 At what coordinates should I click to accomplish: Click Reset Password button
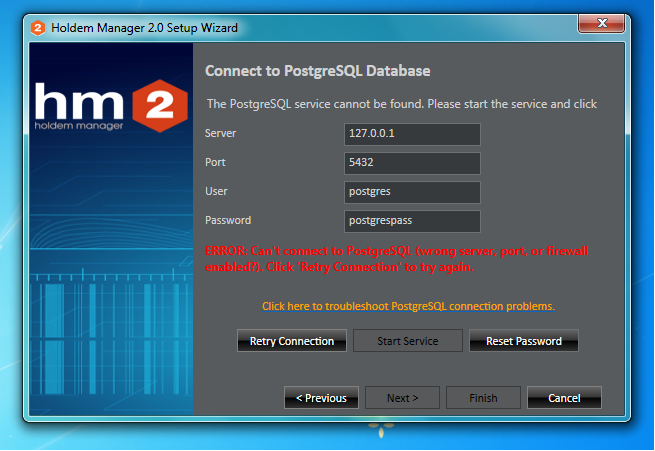point(524,341)
